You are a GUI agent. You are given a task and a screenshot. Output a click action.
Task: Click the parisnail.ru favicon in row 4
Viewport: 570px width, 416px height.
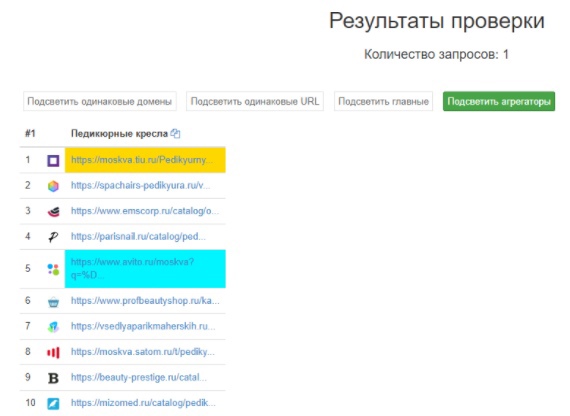53,237
